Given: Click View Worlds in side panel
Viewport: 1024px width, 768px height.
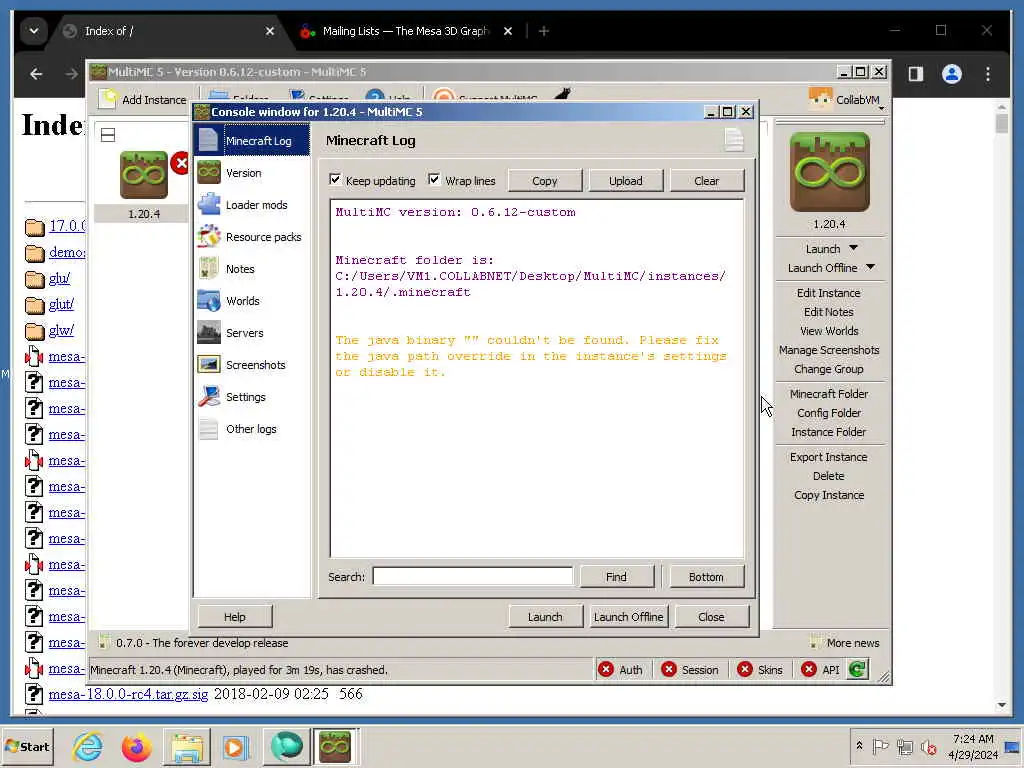Looking at the screenshot, I should click(829, 331).
